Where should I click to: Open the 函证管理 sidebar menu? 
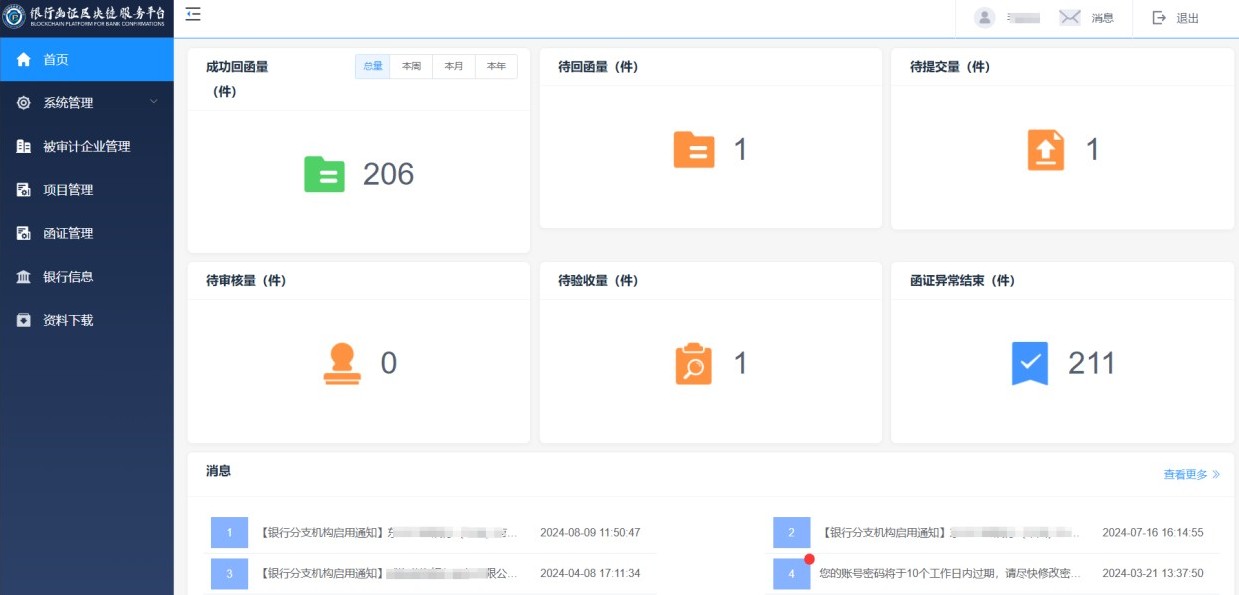[x=68, y=233]
